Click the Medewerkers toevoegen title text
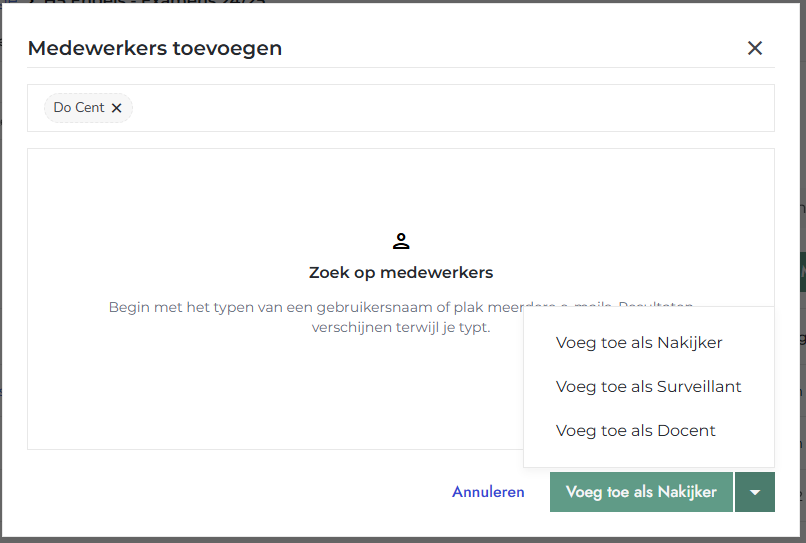This screenshot has height=543, width=806. [155, 48]
